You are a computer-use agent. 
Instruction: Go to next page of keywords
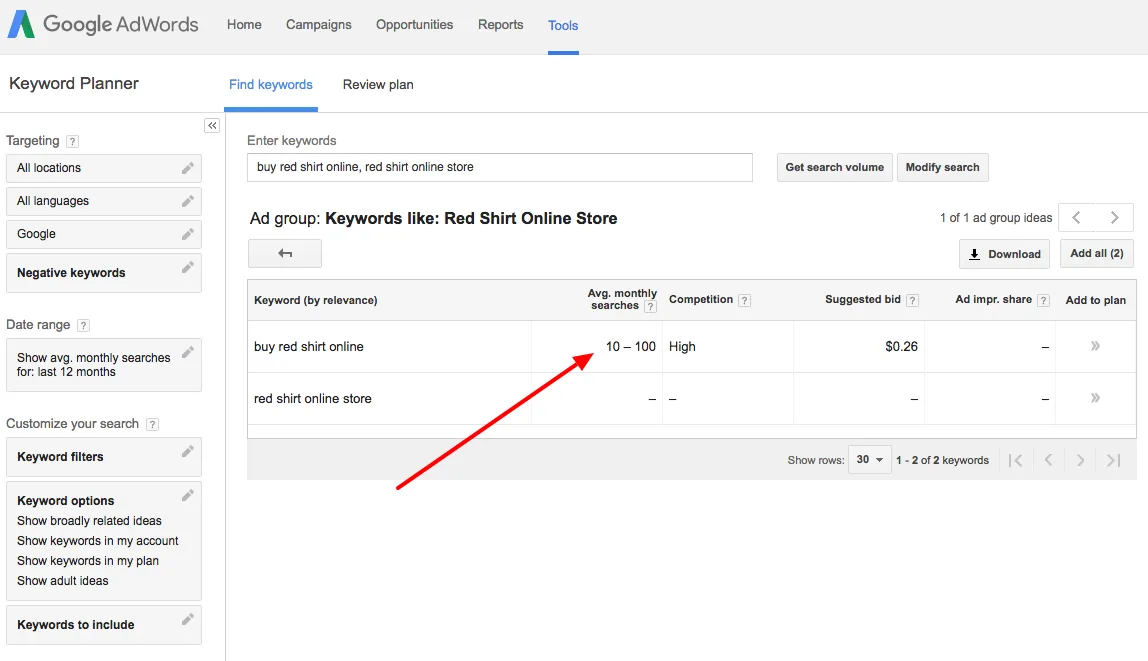(1081, 460)
